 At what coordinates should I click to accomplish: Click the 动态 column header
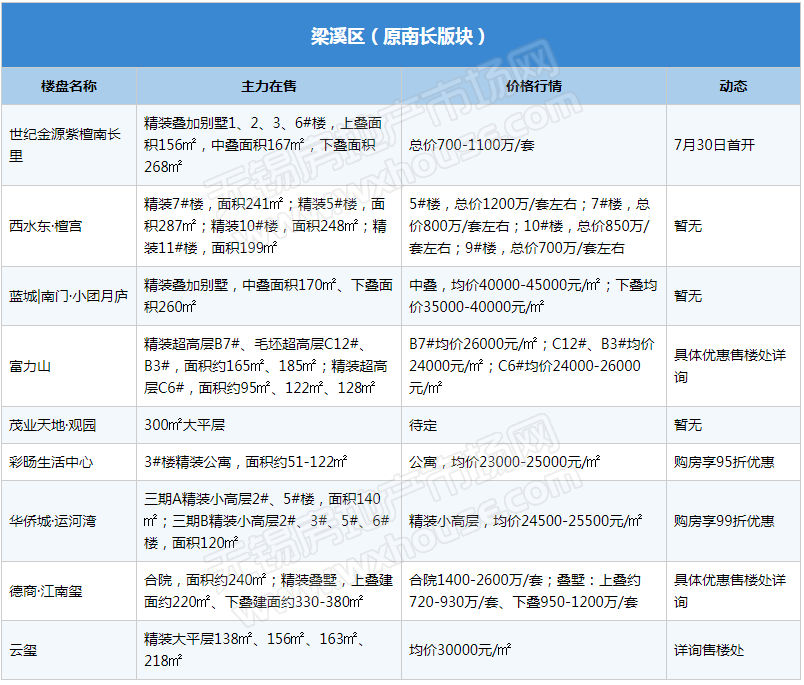pos(733,86)
